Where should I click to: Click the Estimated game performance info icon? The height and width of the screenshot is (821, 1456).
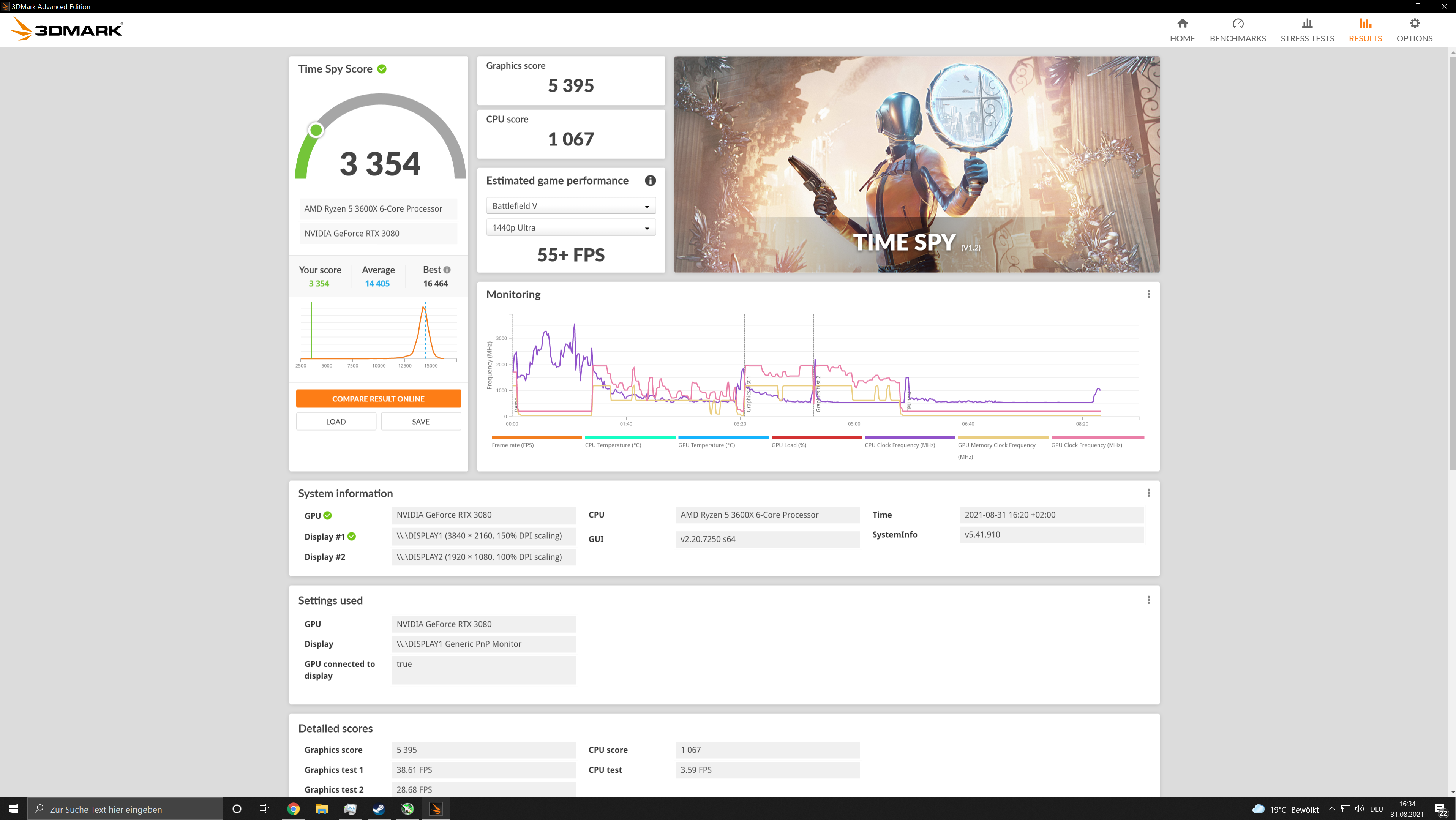pyautogui.click(x=650, y=181)
